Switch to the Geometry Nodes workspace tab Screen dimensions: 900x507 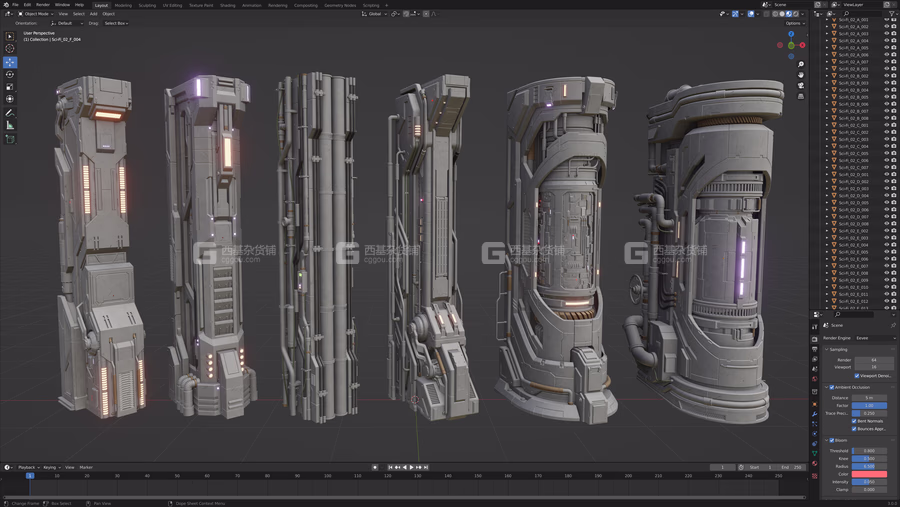(x=340, y=5)
